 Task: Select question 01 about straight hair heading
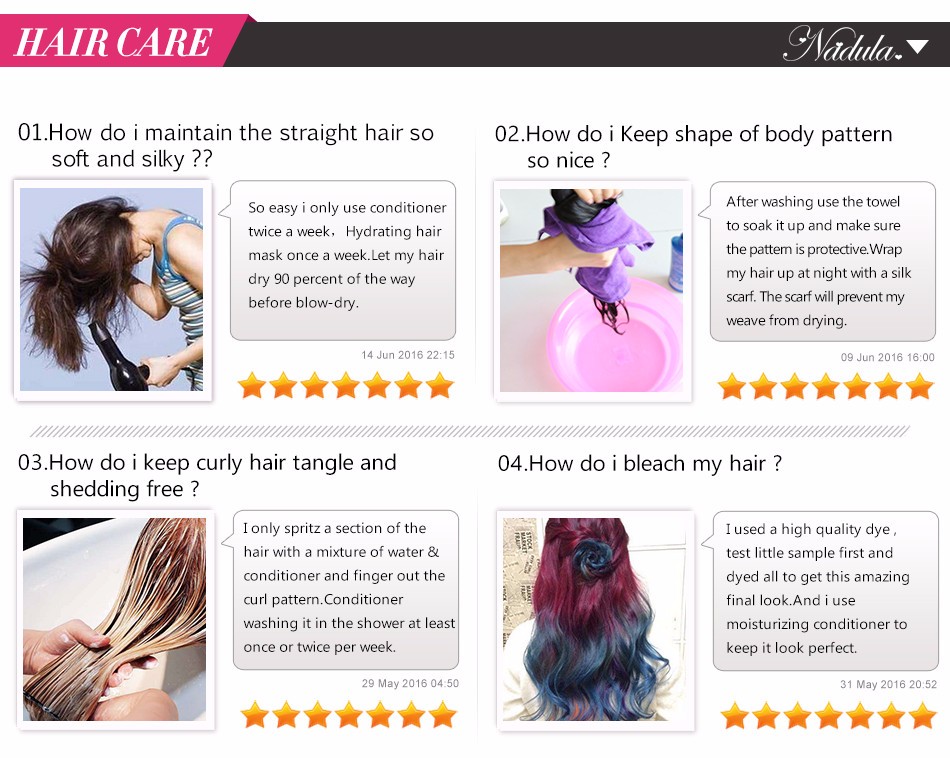(226, 145)
